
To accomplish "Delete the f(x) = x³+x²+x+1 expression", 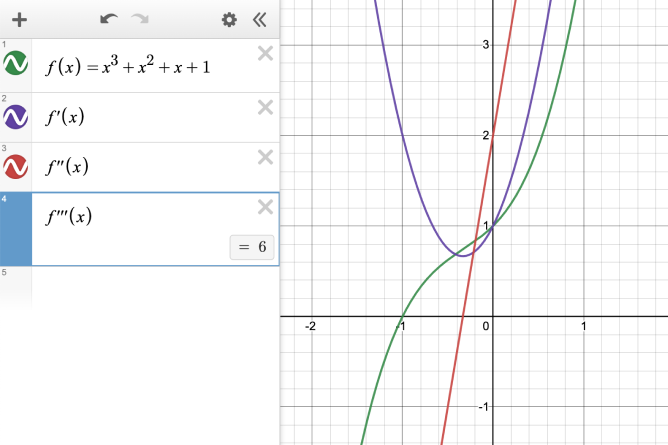I will [x=265, y=54].
